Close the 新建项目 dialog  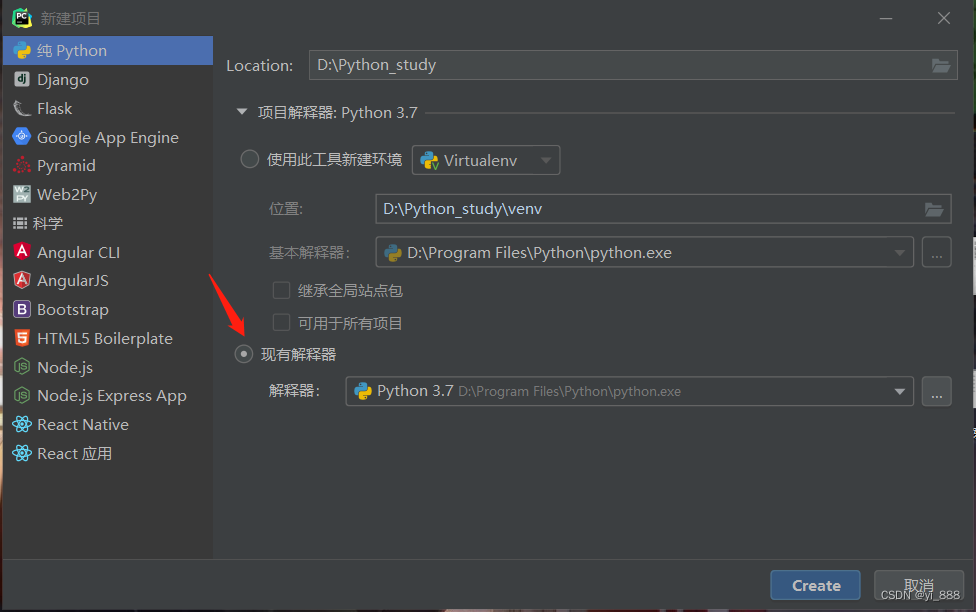pyautogui.click(x=944, y=18)
